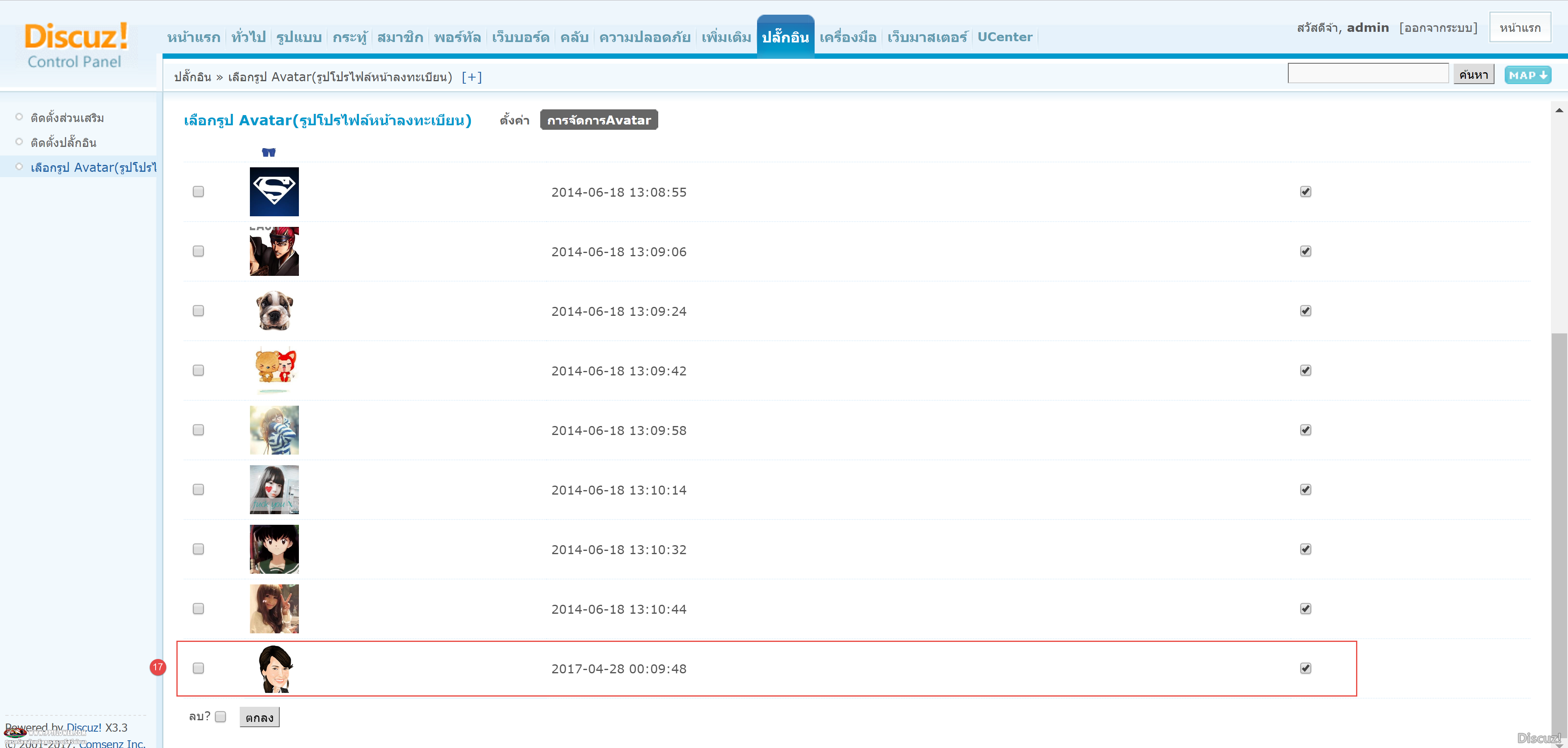Screen dimensions: 1568x748
Task: Click the small blue shorts icon above list
Action: (268, 152)
